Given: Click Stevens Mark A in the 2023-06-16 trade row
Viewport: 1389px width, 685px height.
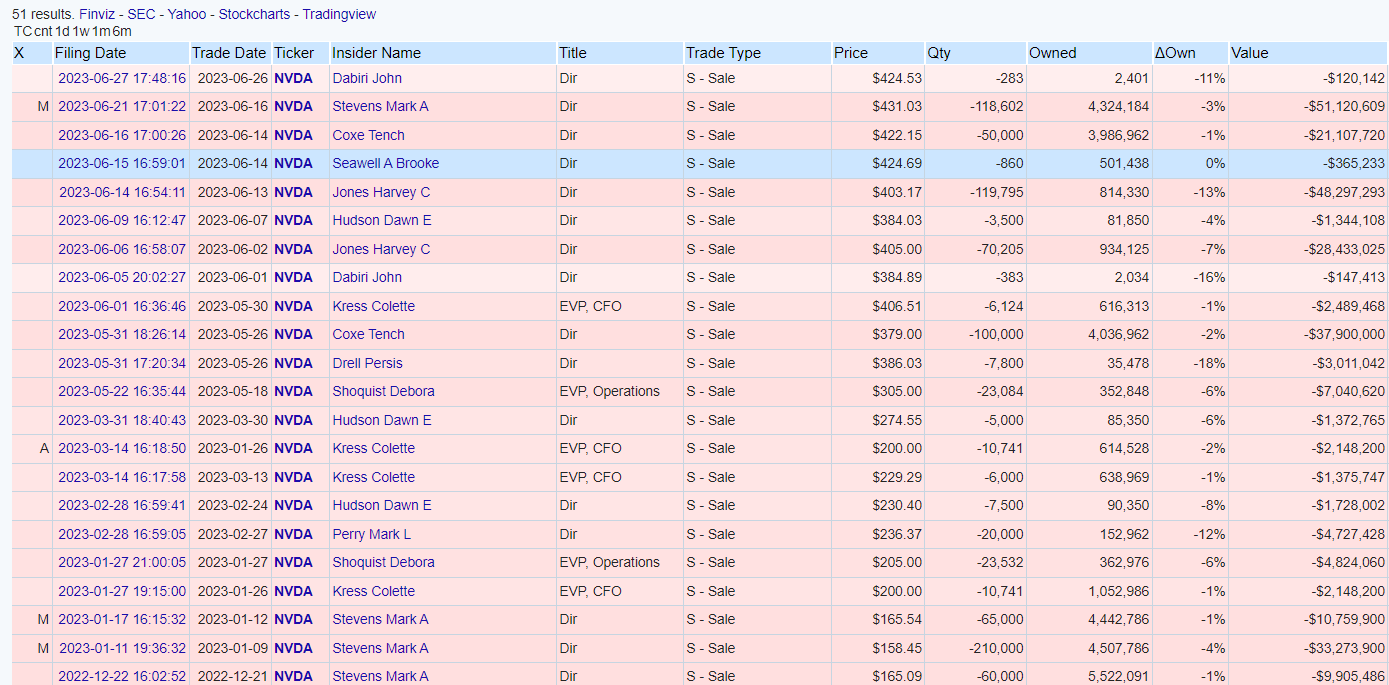Looking at the screenshot, I should click(x=380, y=106).
